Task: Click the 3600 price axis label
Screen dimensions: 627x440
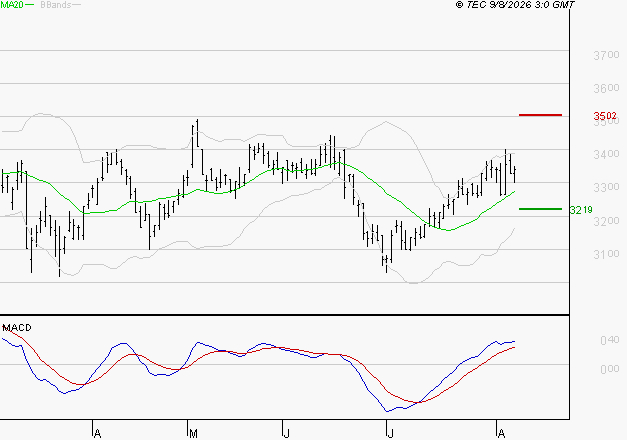Action: click(x=606, y=88)
